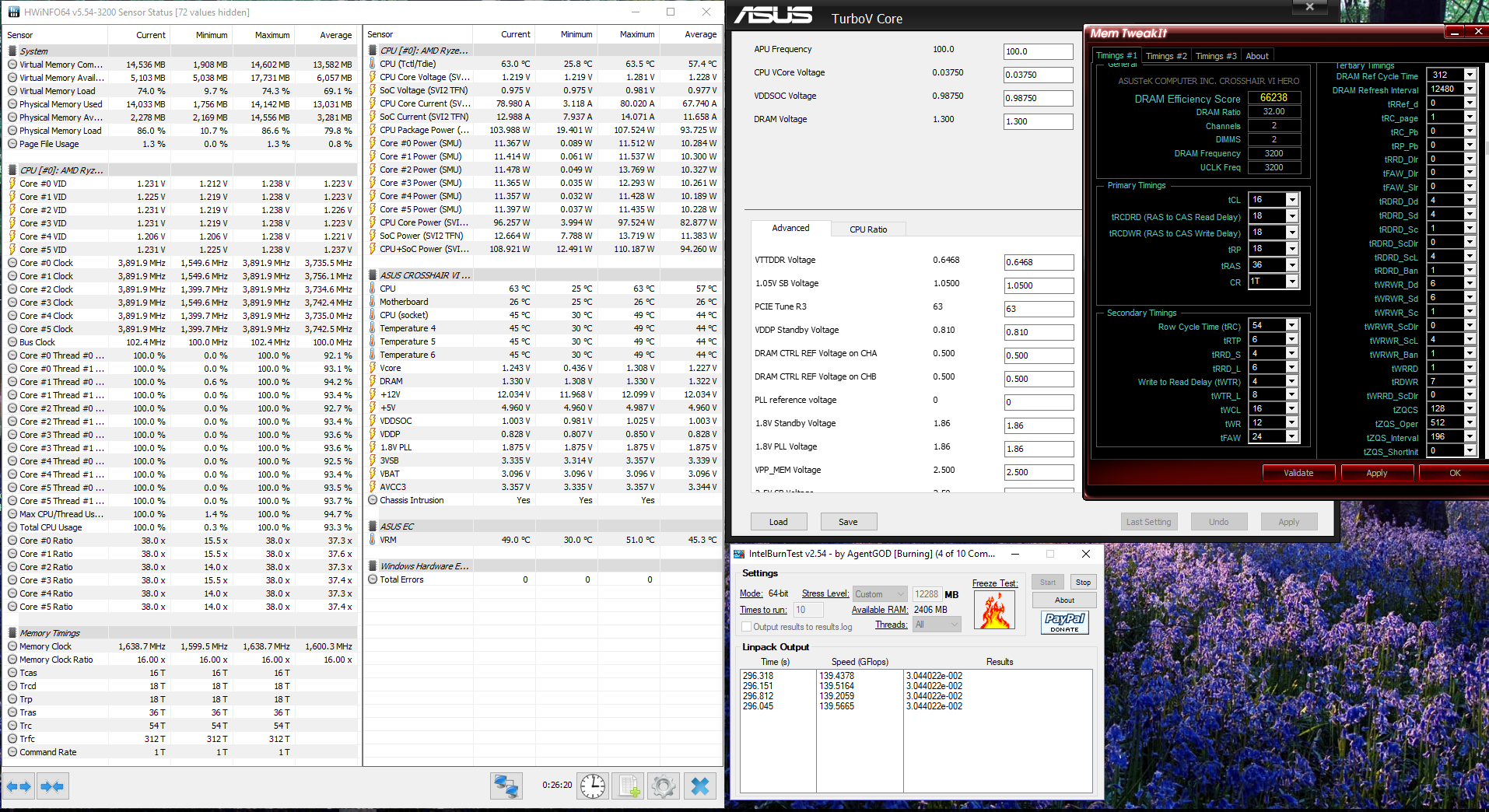Click the icon beside Chassis Intrusion

point(373,500)
